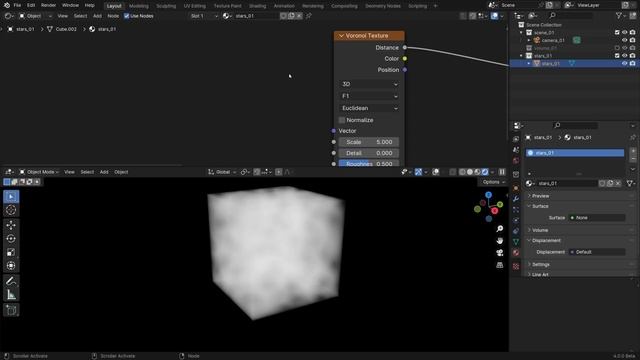The height and width of the screenshot is (360, 640).
Task: Click the viewport pan hand icon
Action: 500,241
